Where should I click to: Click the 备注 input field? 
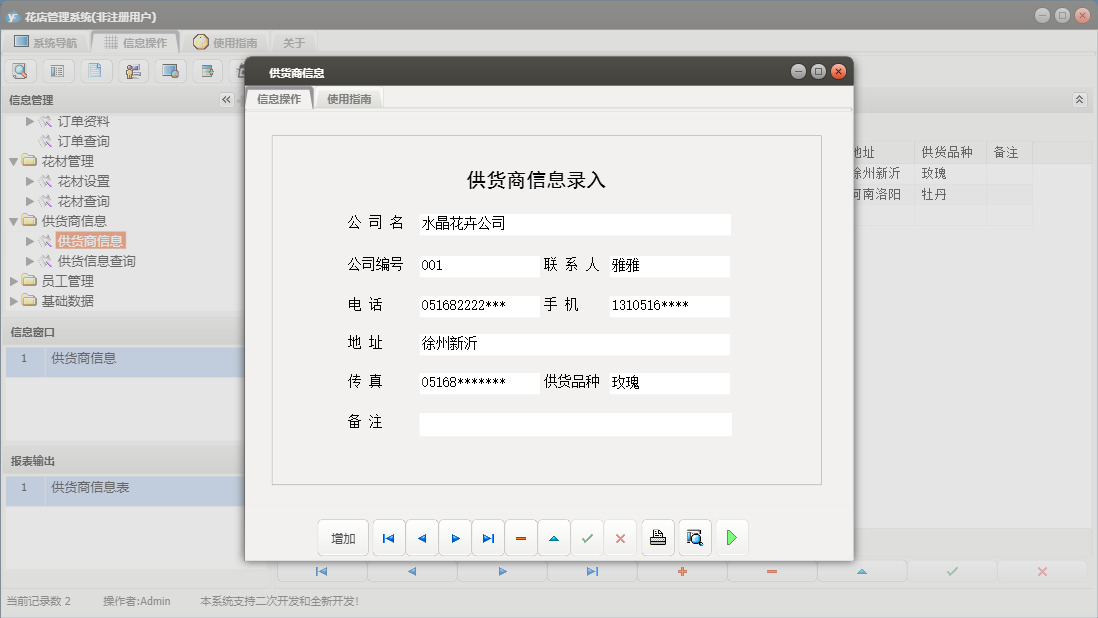tap(575, 422)
